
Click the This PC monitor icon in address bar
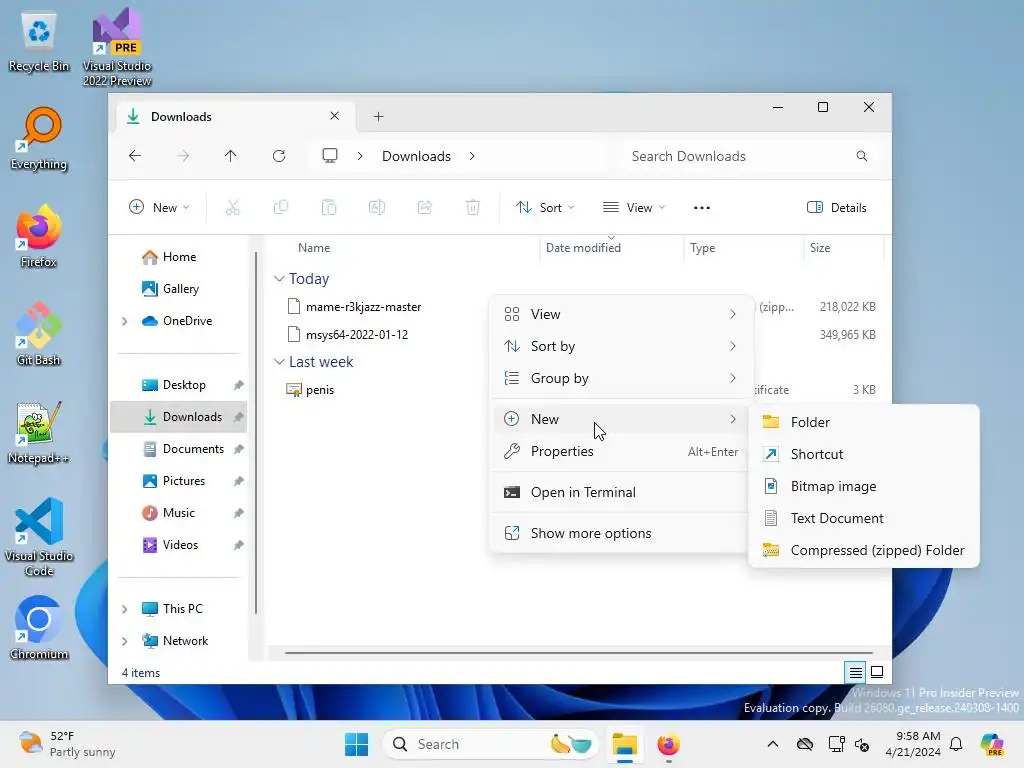[330, 156]
